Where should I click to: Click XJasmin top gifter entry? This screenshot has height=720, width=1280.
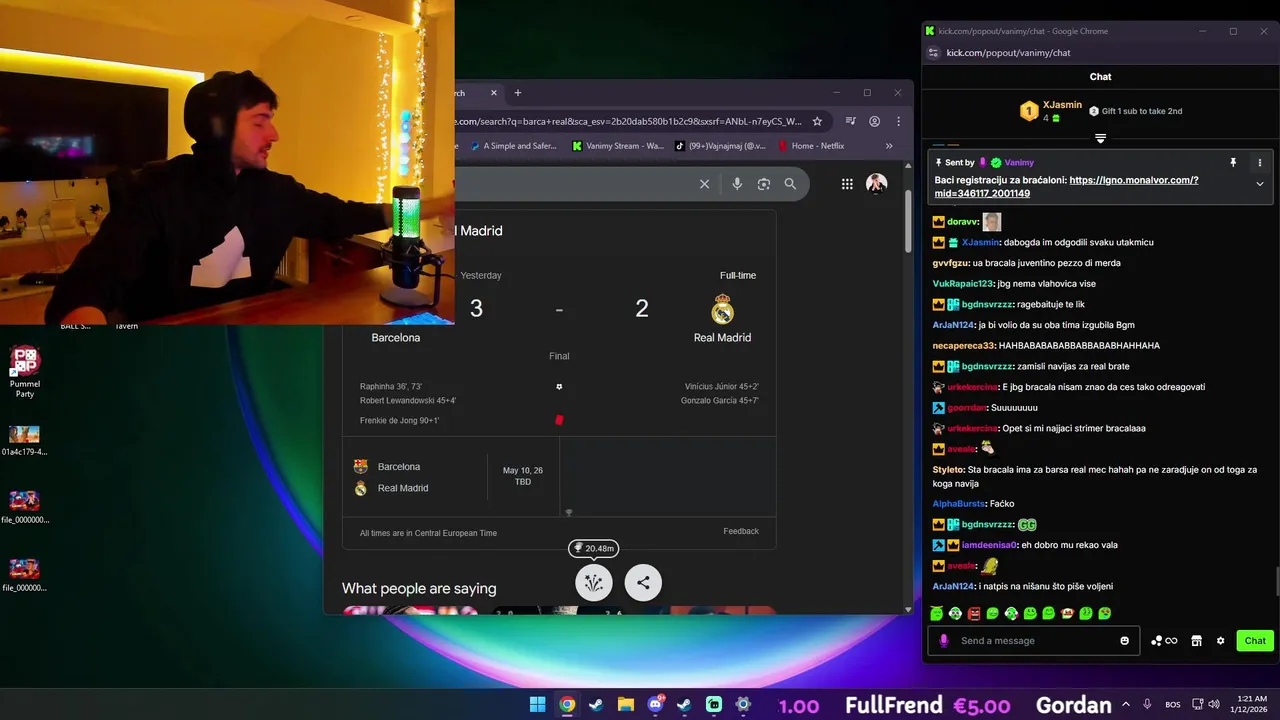click(x=1051, y=111)
